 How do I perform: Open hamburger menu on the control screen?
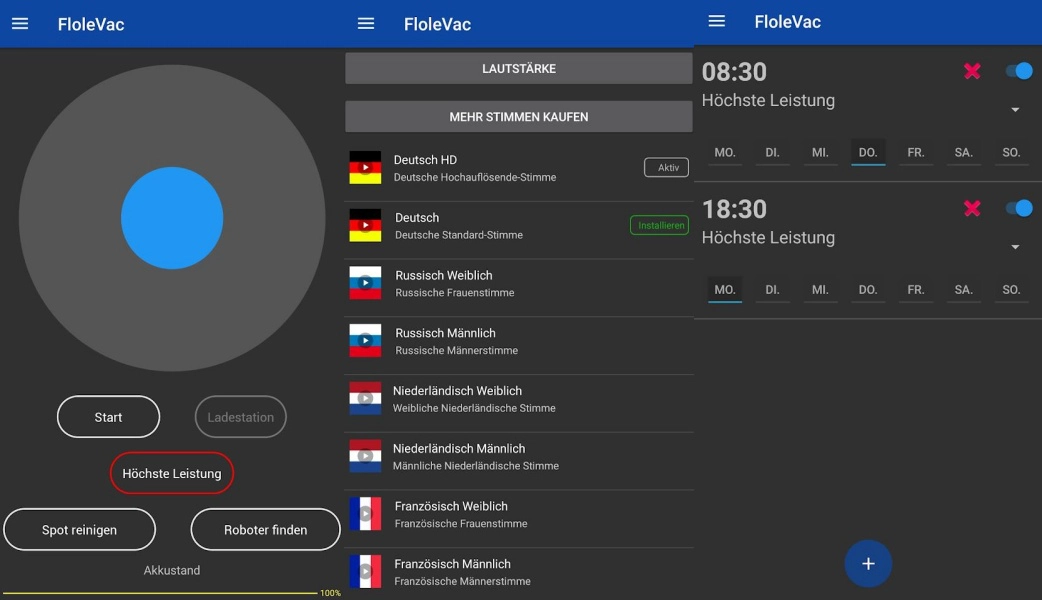pos(20,24)
